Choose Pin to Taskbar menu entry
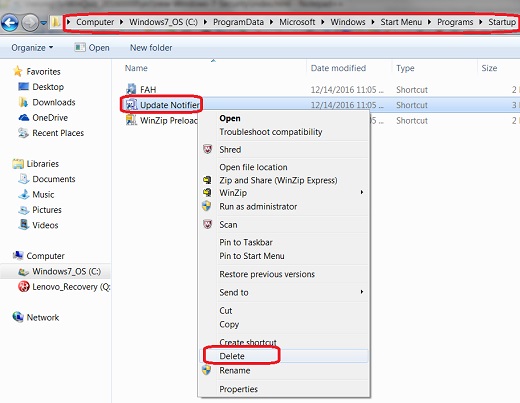 [246, 242]
